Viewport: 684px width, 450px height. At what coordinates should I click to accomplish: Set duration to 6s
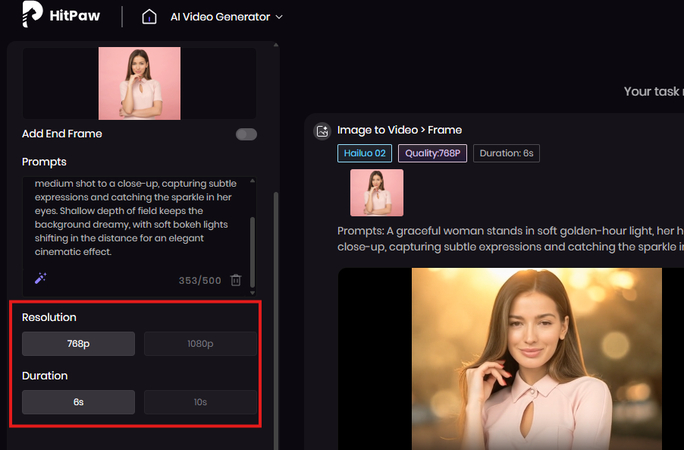[78, 402]
